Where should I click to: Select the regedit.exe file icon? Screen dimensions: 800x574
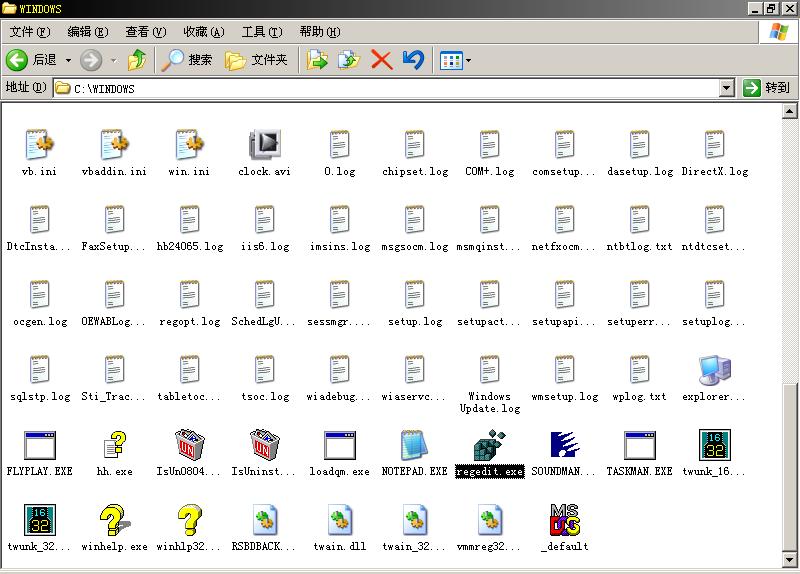(x=489, y=445)
